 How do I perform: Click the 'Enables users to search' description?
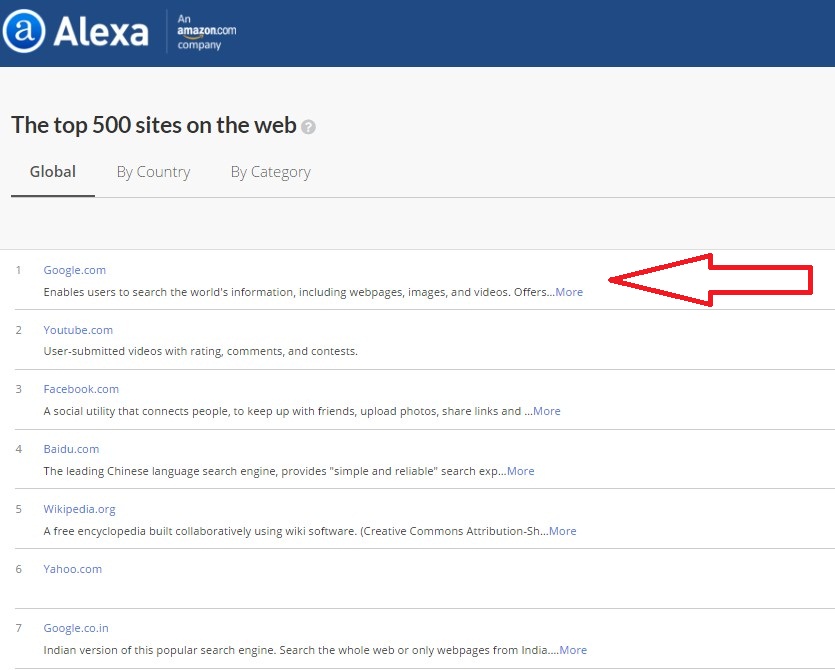click(299, 292)
